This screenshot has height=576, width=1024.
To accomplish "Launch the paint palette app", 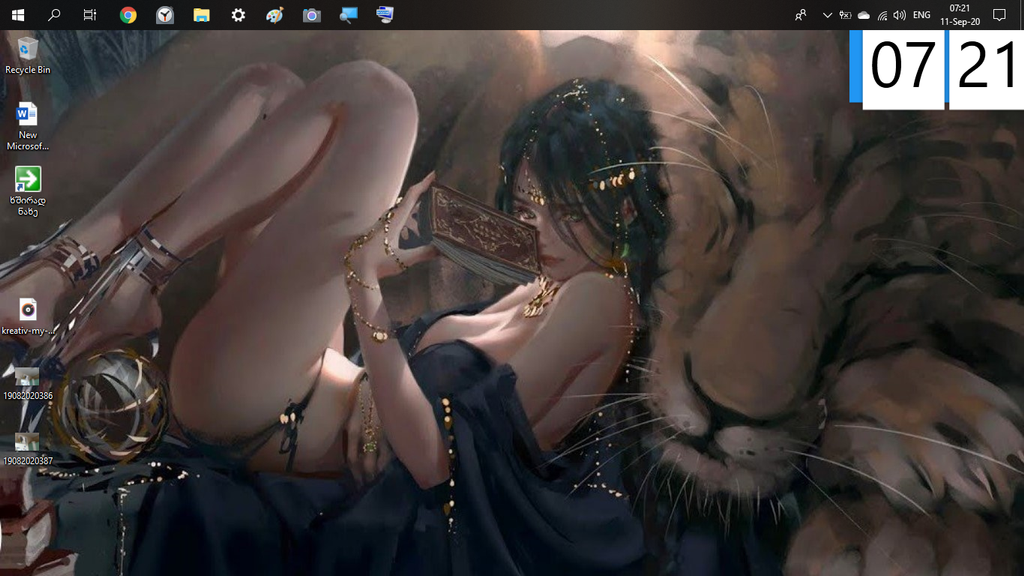I will [275, 14].
